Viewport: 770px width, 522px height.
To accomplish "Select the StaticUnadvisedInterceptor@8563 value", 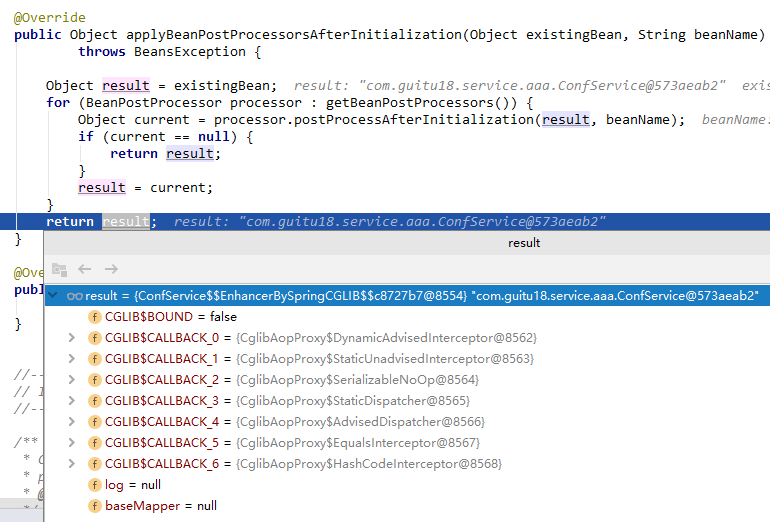I will coord(385,359).
